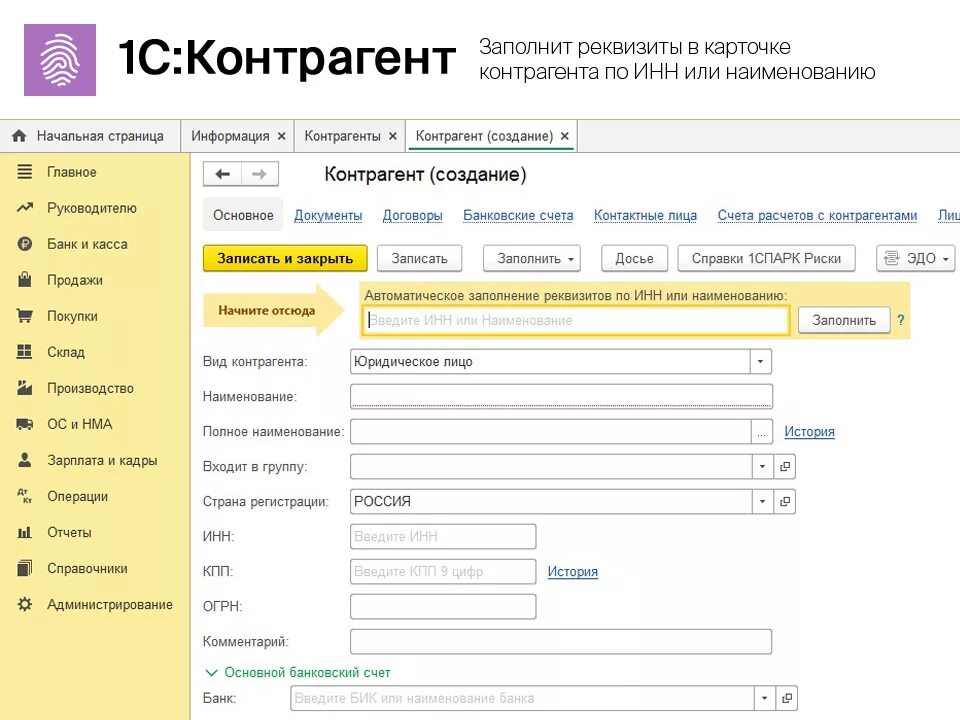This screenshot has height=720, width=960.
Task: Close the Контрагенты tab
Action: 393,136
